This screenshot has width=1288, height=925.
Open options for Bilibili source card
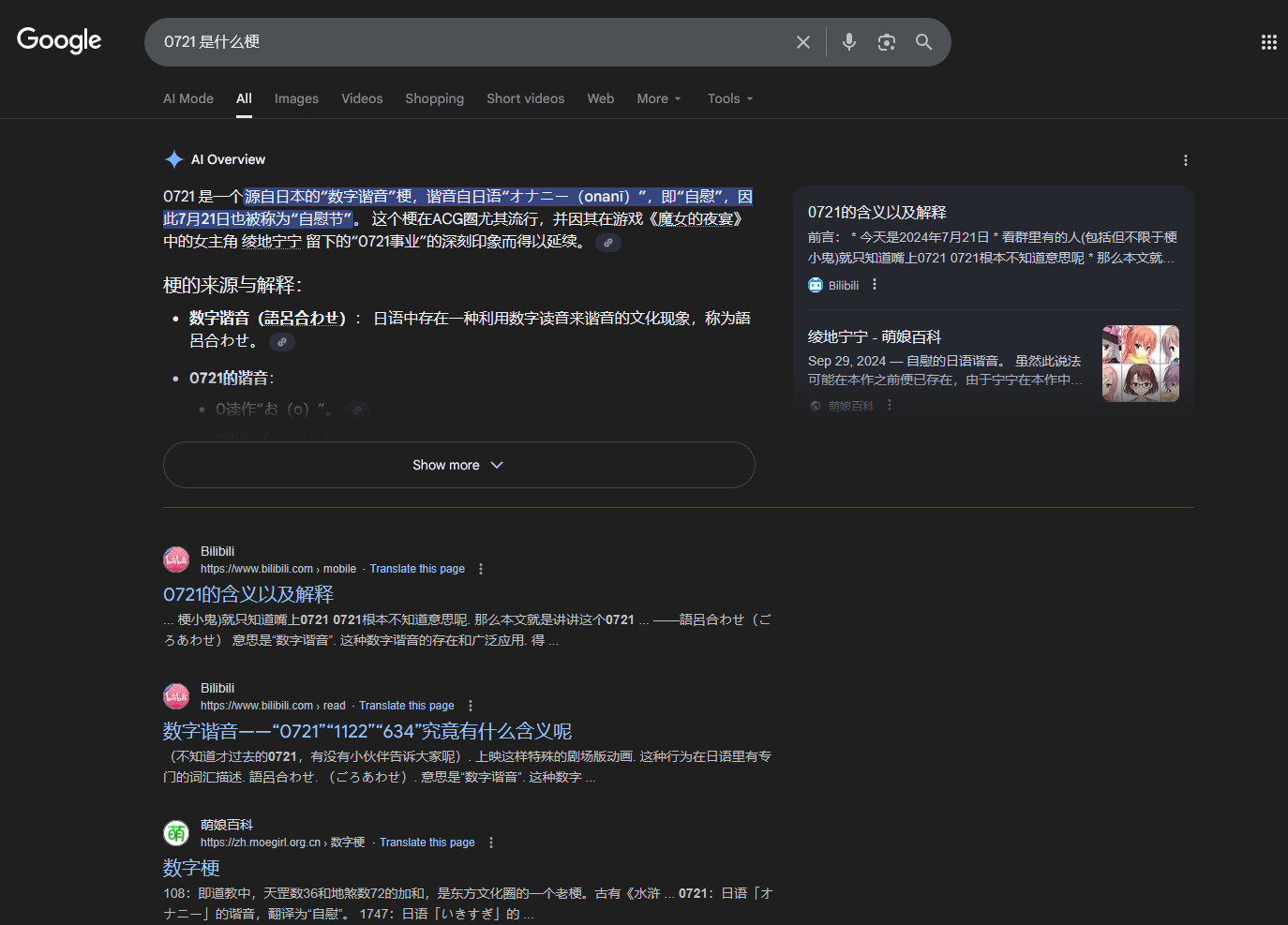tap(875, 285)
